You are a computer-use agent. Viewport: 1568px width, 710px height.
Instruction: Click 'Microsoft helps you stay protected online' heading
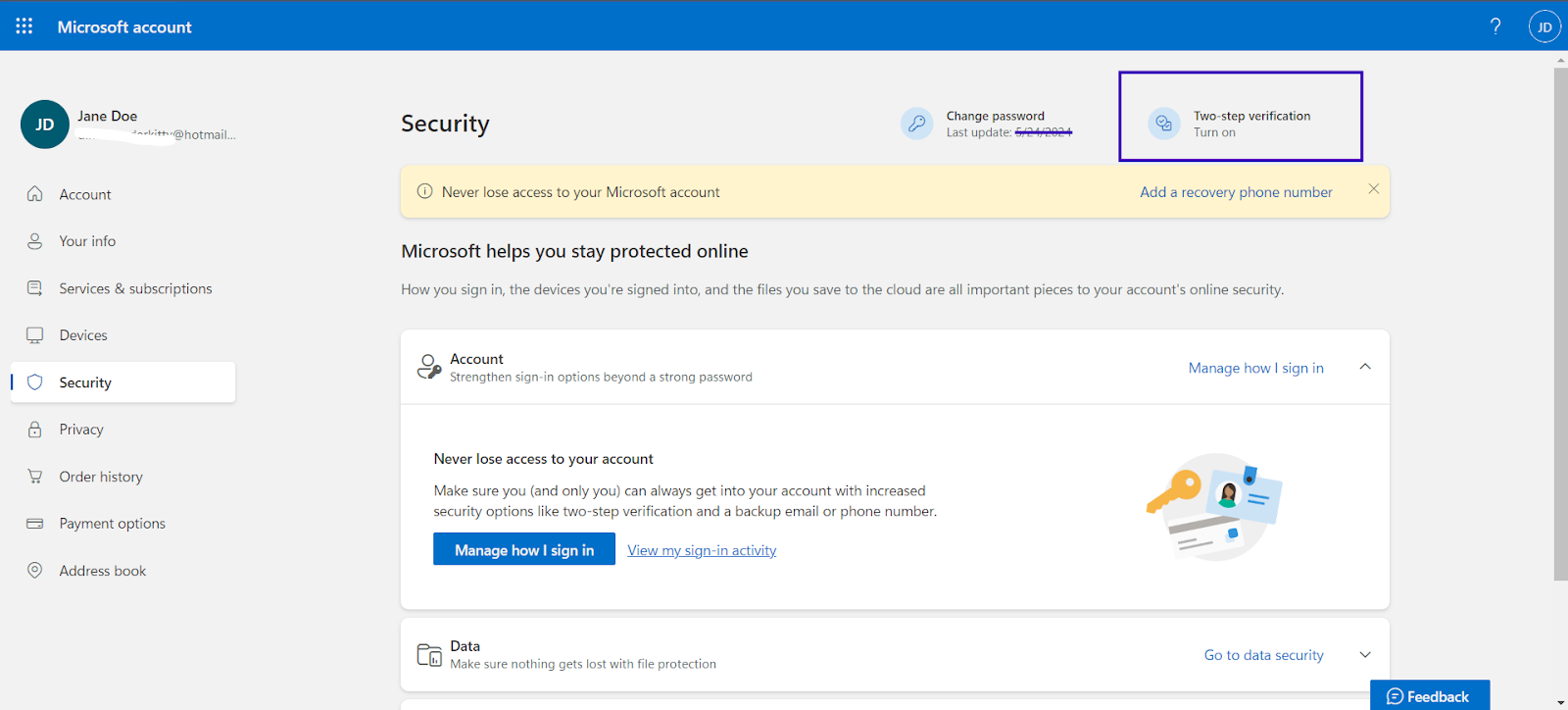(574, 251)
